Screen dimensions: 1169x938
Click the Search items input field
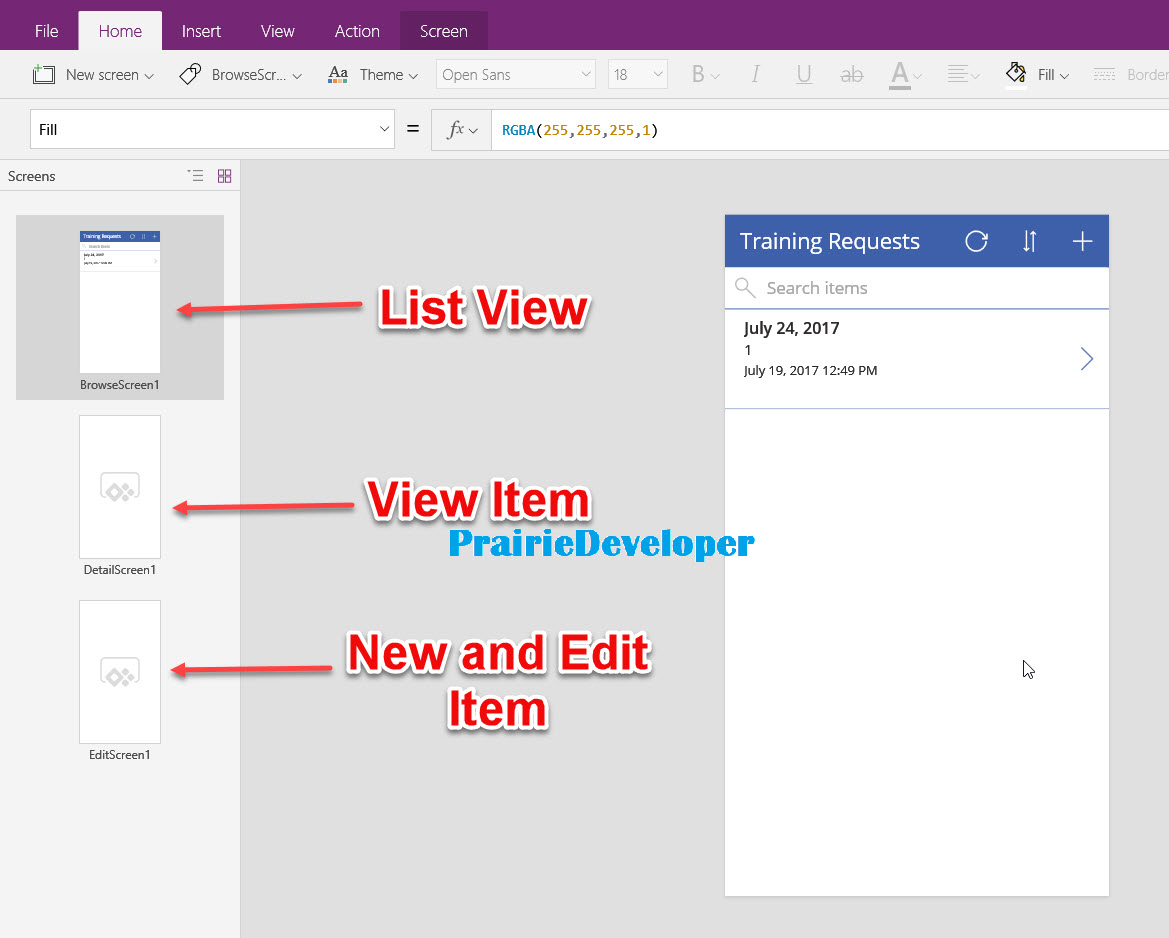click(x=917, y=288)
